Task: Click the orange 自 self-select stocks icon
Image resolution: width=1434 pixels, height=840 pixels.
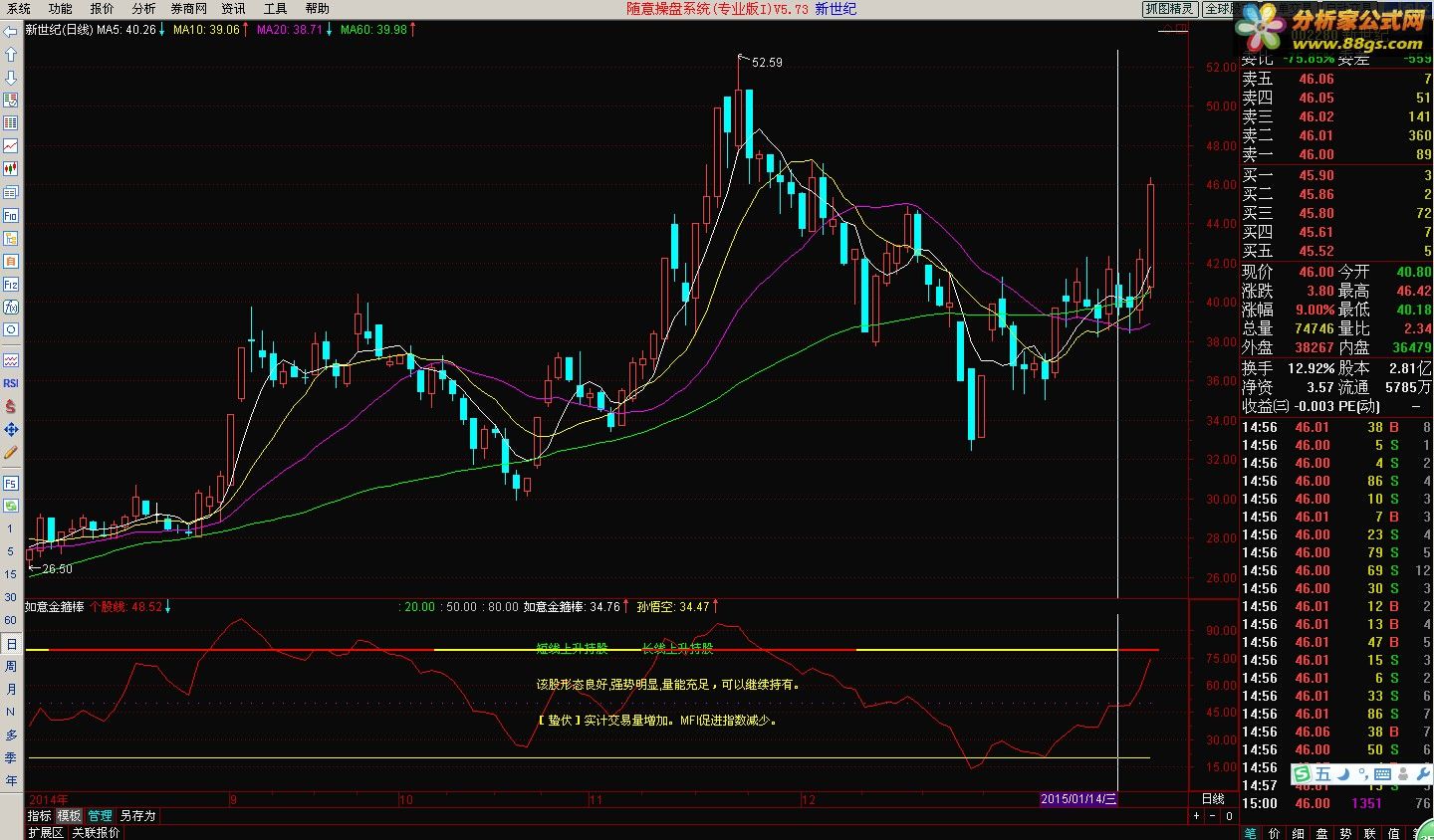Action: click(x=11, y=261)
